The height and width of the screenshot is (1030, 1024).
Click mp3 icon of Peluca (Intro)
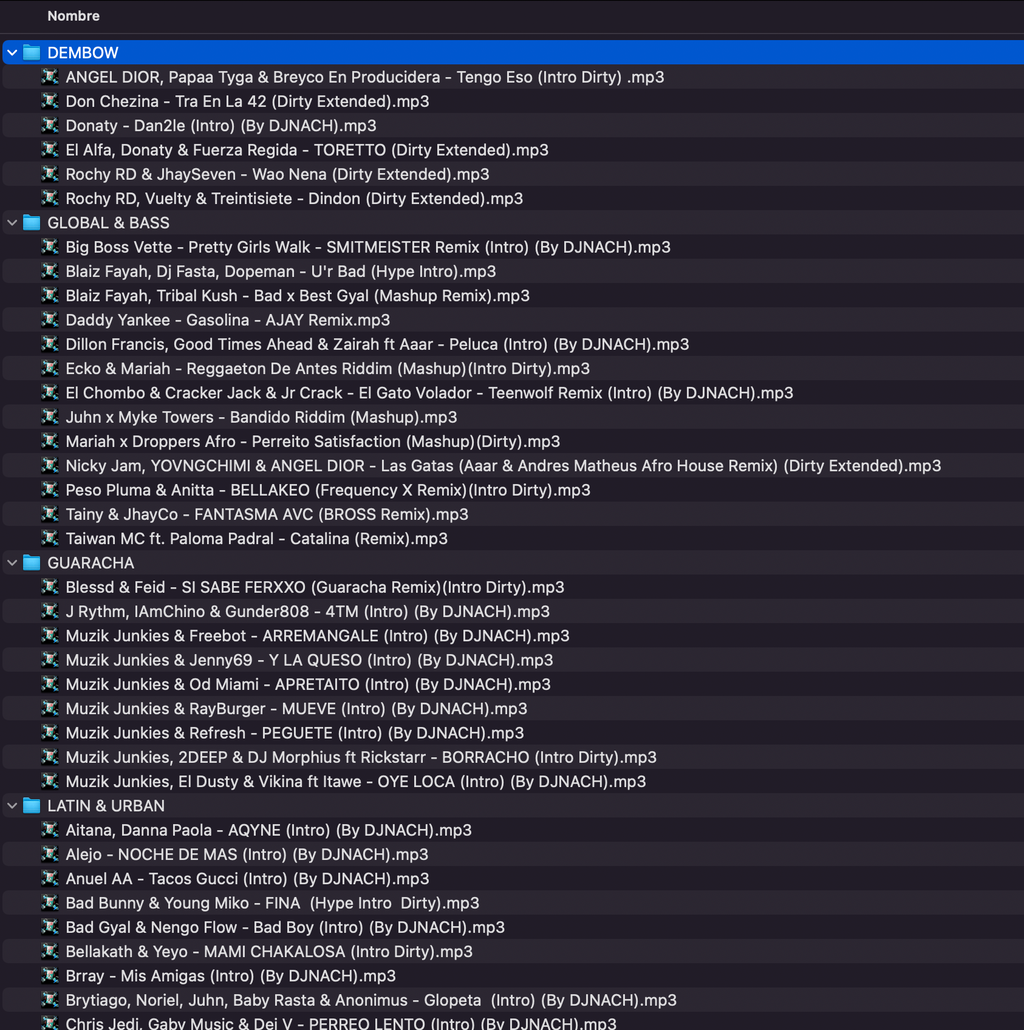point(50,344)
